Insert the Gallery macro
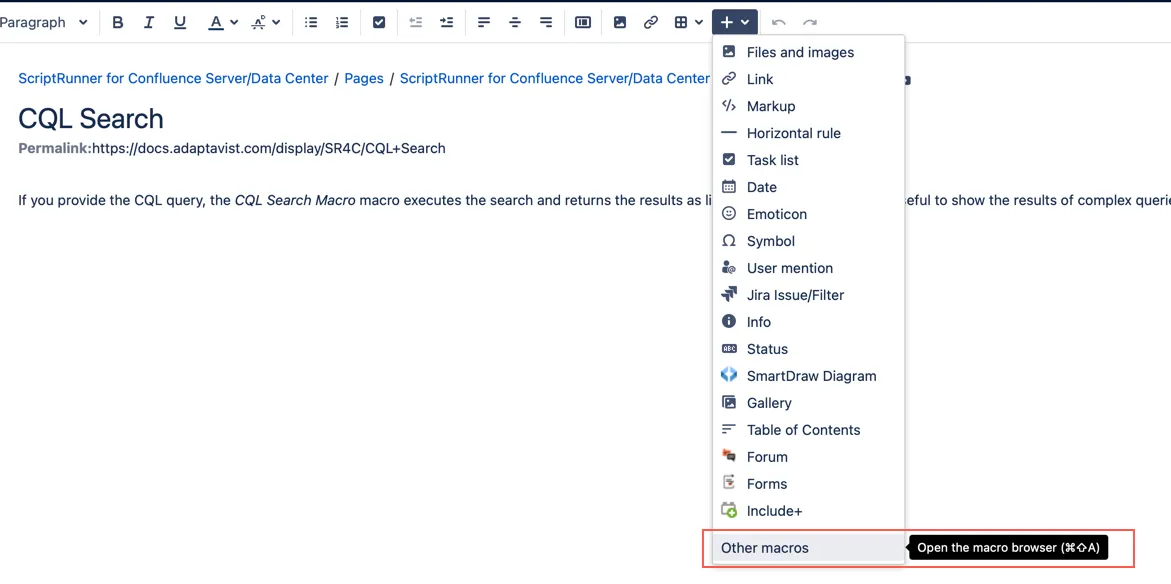This screenshot has width=1171, height=584. (x=809, y=403)
